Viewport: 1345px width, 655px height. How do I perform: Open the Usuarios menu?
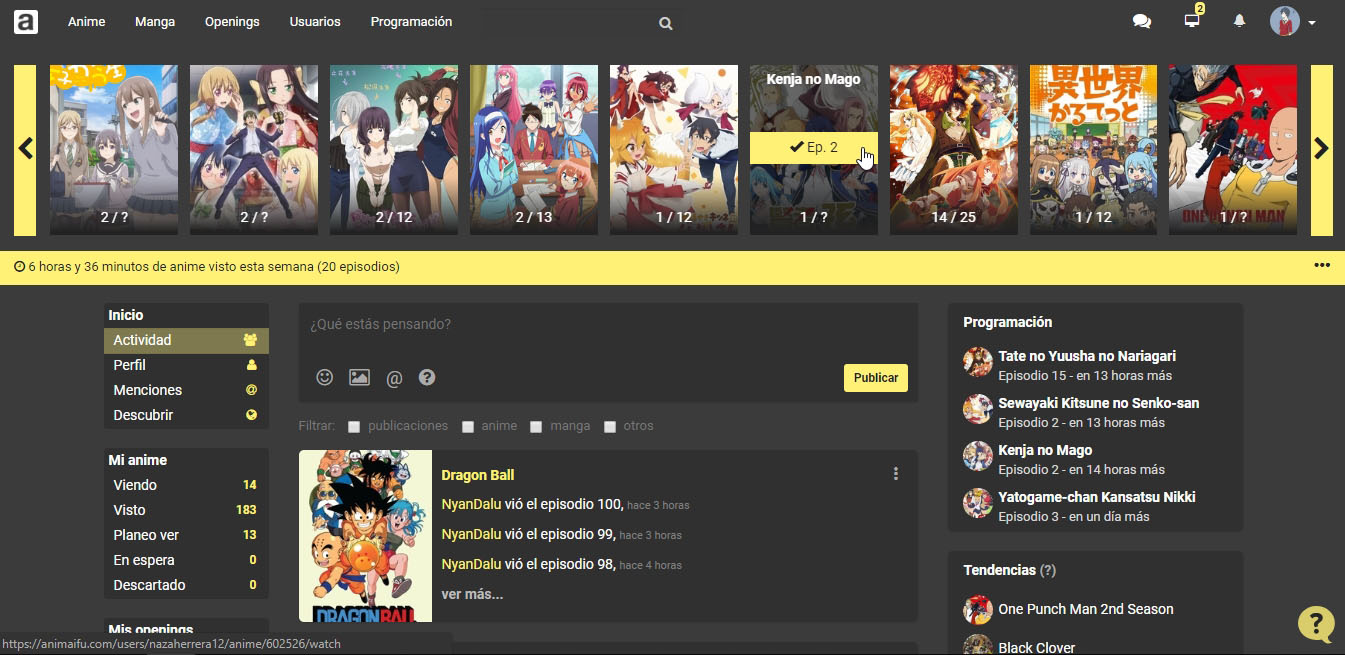315,21
